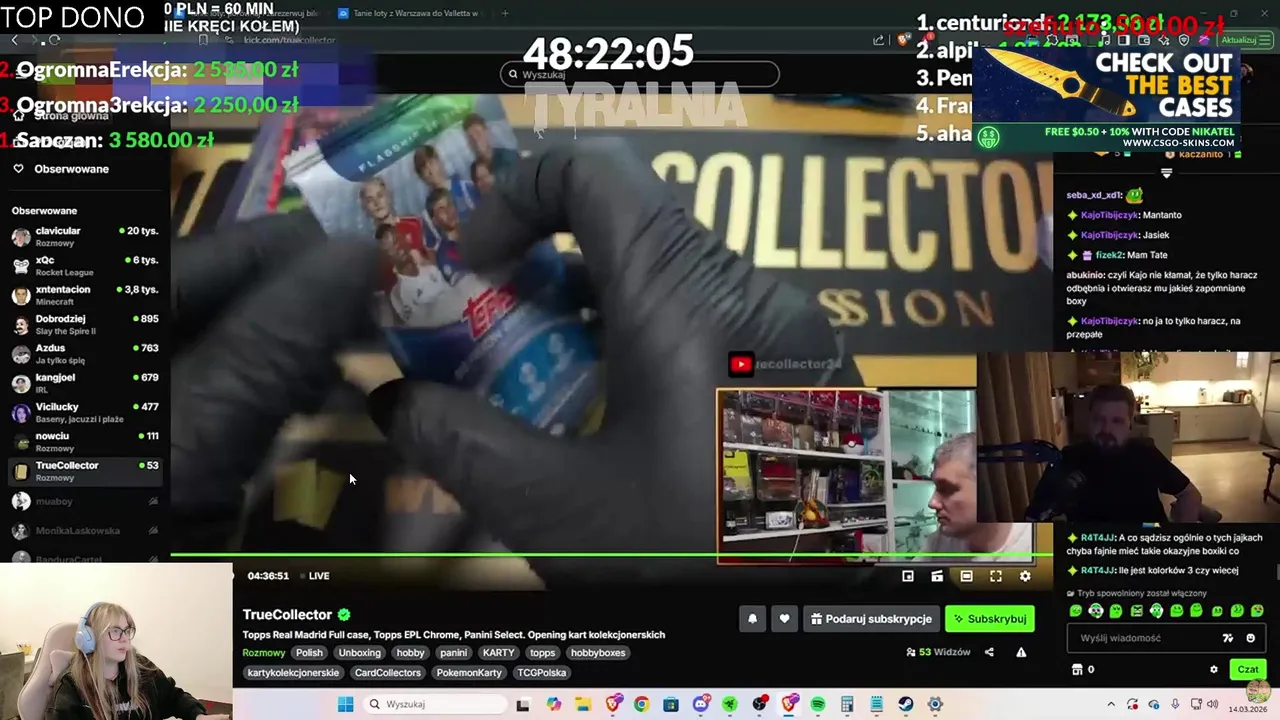Click Windows Start button
The height and width of the screenshot is (720, 1280).
(345, 704)
